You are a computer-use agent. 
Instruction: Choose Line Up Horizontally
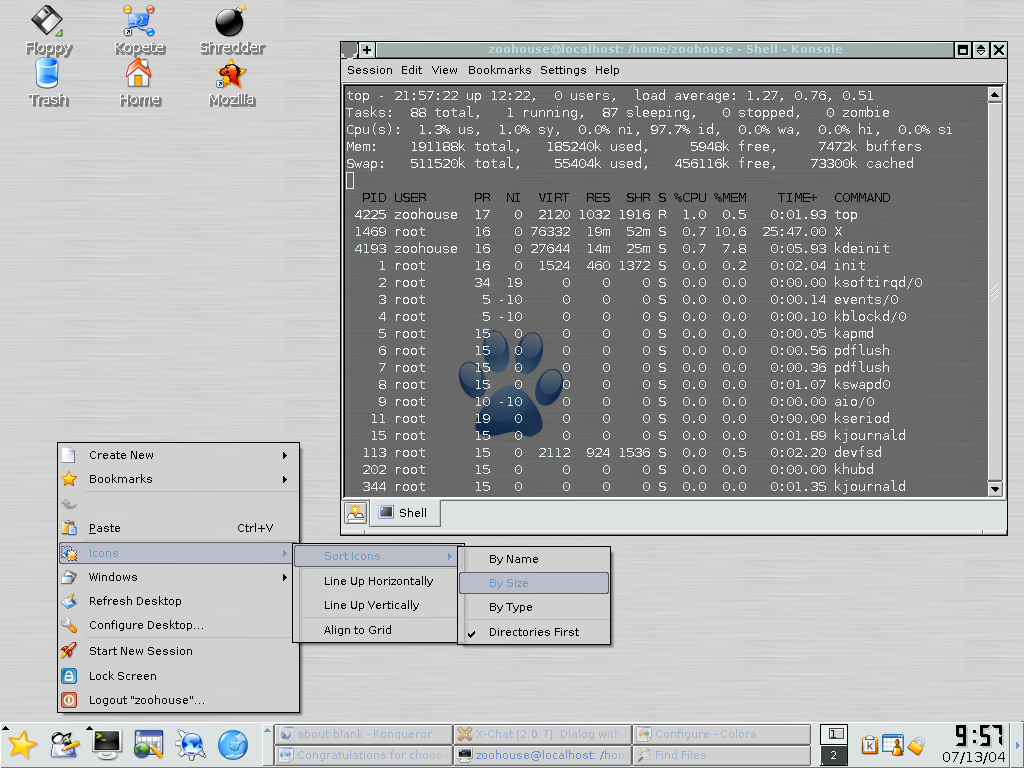376,581
